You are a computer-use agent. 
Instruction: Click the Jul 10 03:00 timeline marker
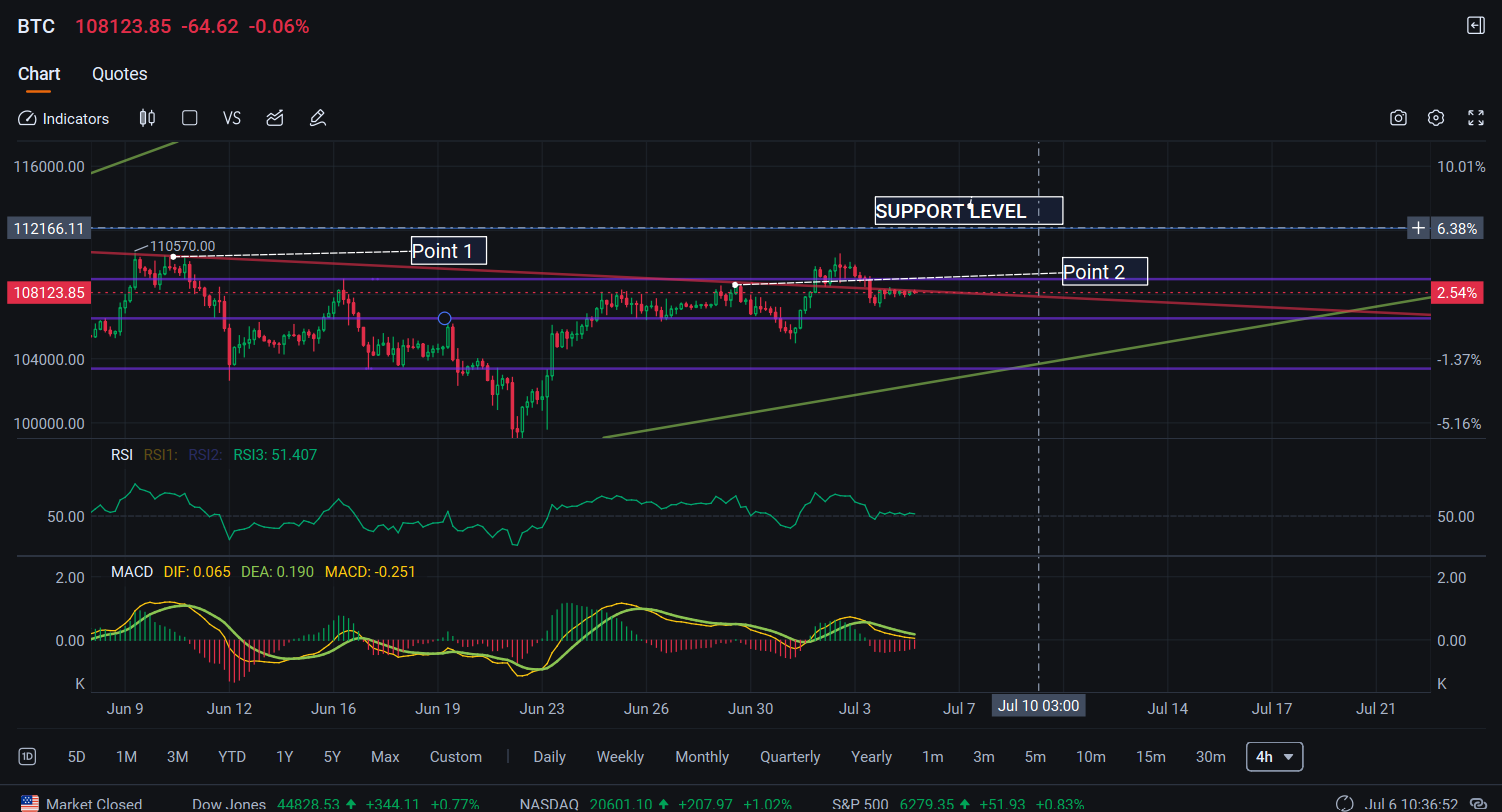(1038, 705)
